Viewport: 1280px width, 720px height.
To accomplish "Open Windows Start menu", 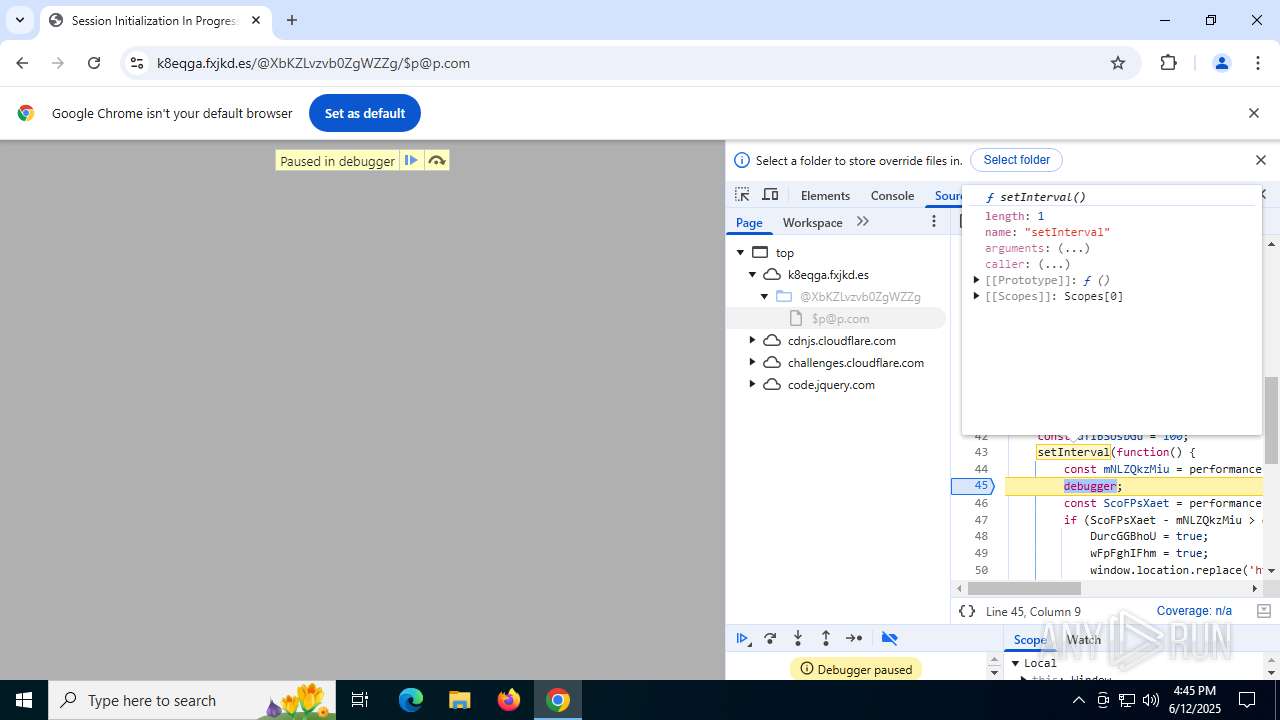I will coord(24,700).
